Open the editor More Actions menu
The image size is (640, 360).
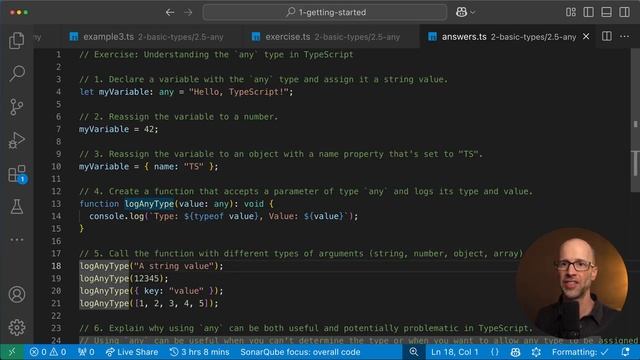click(x=624, y=36)
